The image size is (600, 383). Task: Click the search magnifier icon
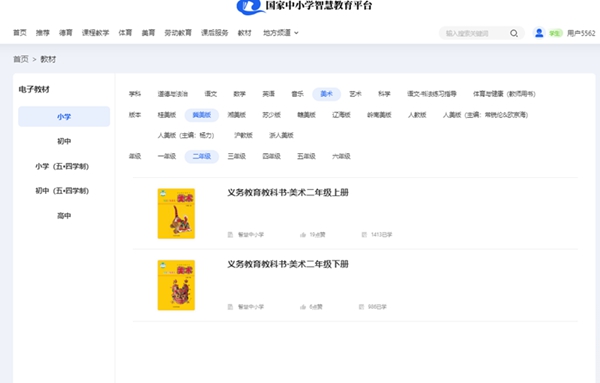pyautogui.click(x=514, y=33)
